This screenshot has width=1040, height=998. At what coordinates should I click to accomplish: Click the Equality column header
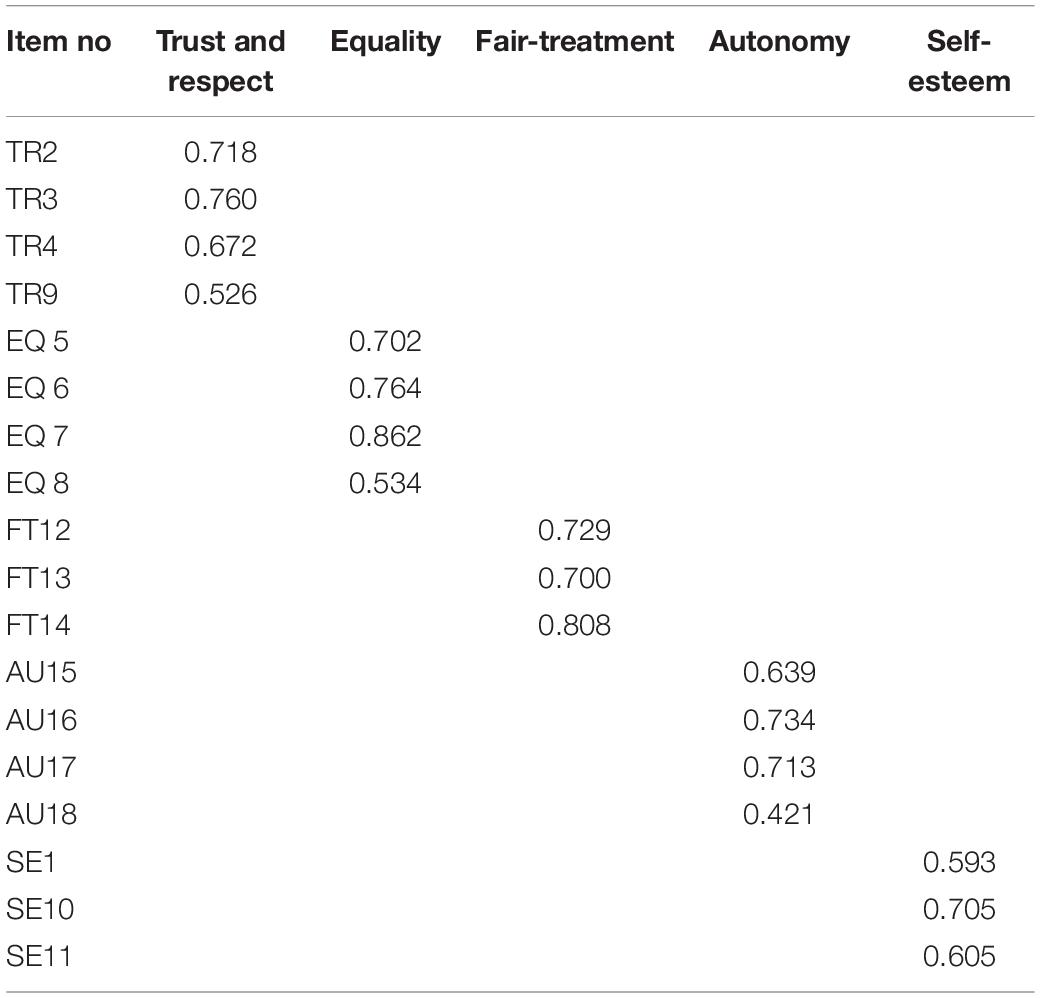click(385, 42)
